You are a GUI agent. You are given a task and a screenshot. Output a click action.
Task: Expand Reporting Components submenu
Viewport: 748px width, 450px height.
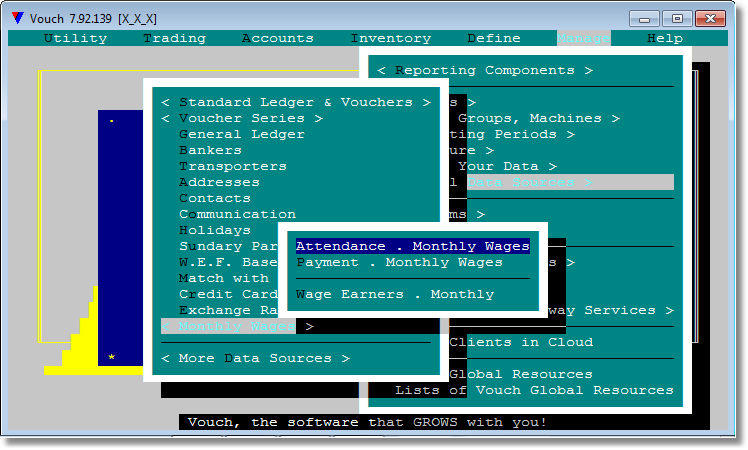[485, 71]
